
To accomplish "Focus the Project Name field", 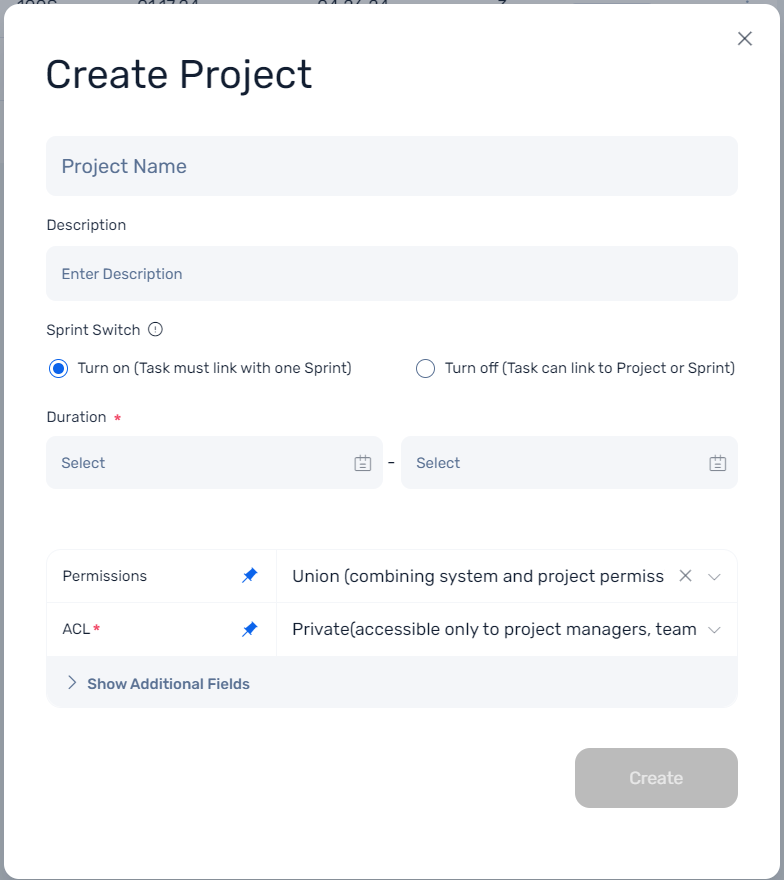I will click(392, 166).
